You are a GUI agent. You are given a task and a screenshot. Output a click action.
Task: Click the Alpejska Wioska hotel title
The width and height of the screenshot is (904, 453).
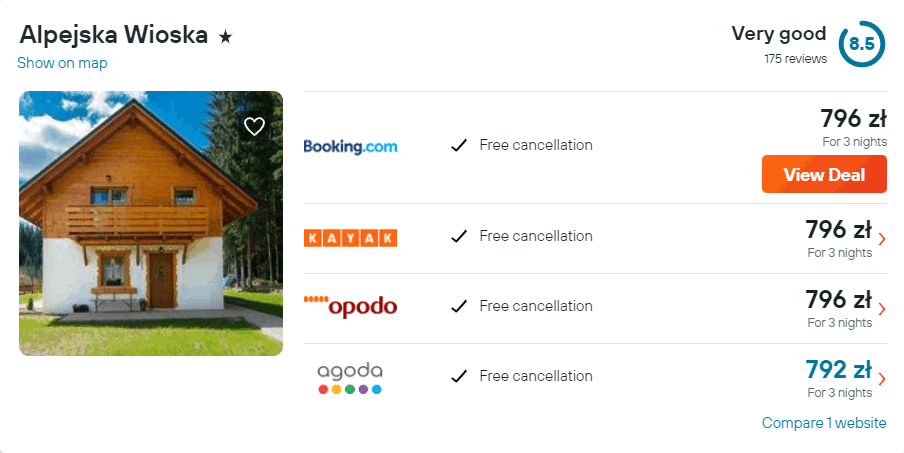coord(113,35)
